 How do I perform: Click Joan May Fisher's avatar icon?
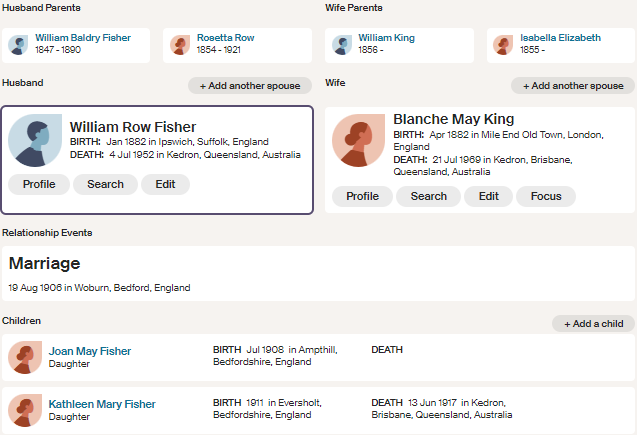(24, 357)
